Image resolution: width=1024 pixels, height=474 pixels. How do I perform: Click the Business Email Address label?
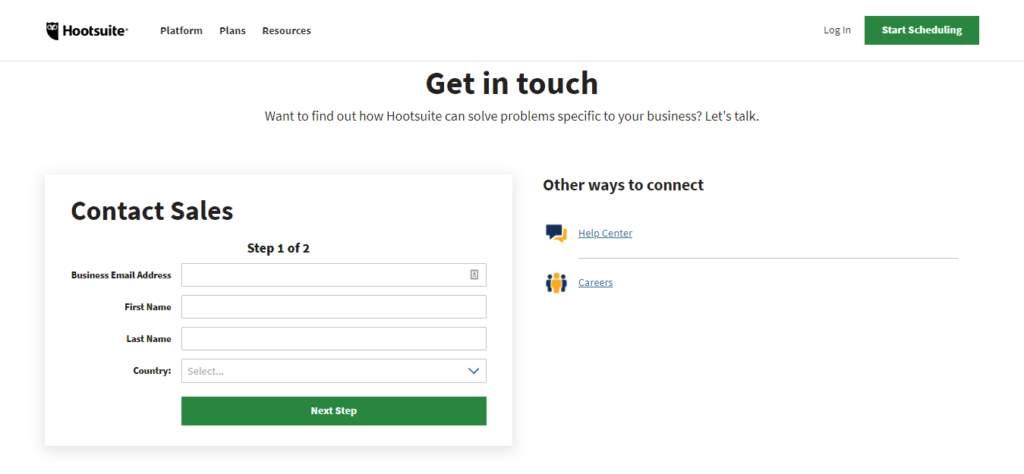(x=121, y=275)
